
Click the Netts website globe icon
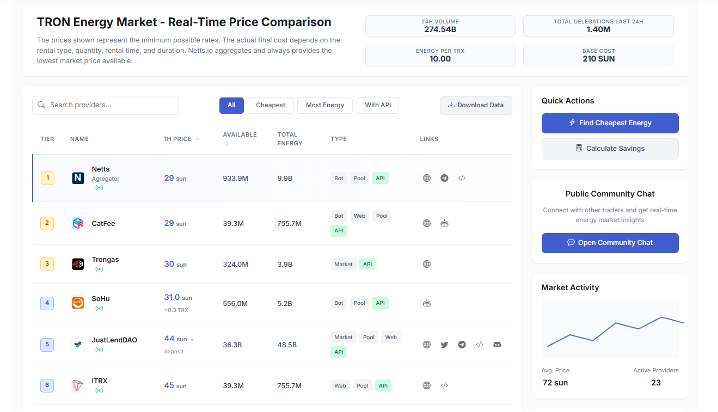pos(427,178)
